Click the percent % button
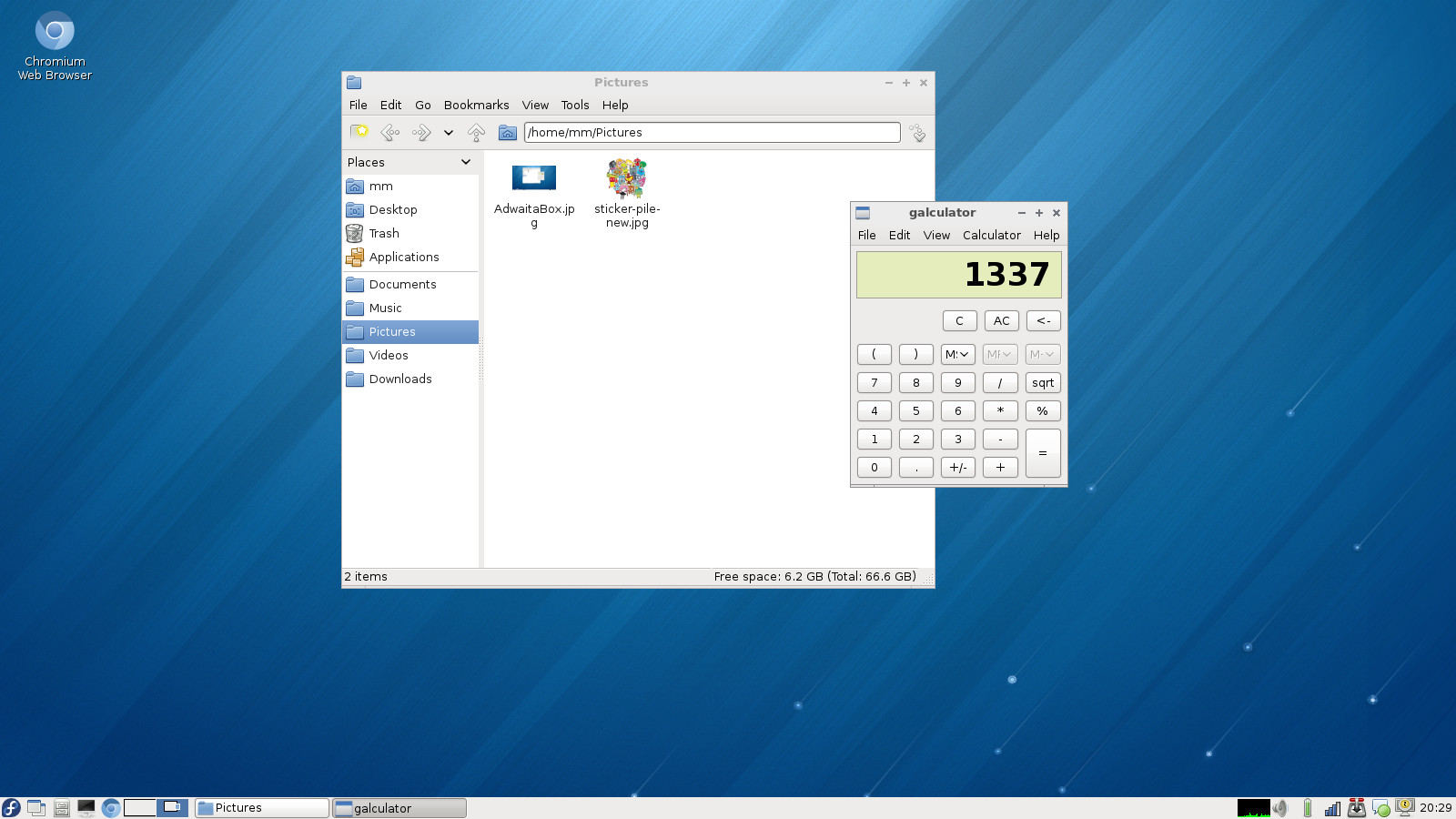This screenshot has width=1456, height=819. click(x=1043, y=410)
